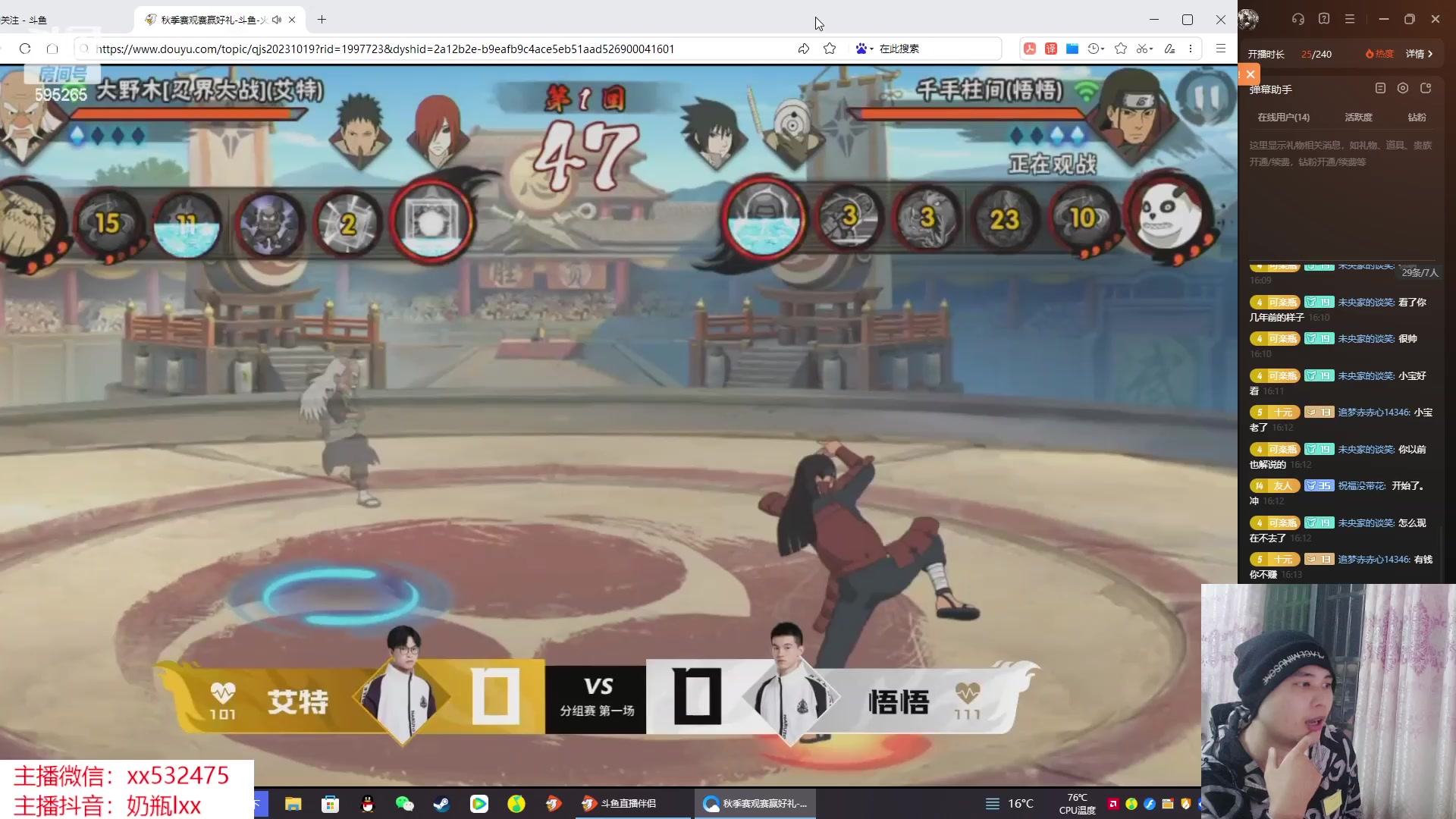The width and height of the screenshot is (1456, 819).
Task: Click the 艾特 player card
Action: (x=349, y=699)
